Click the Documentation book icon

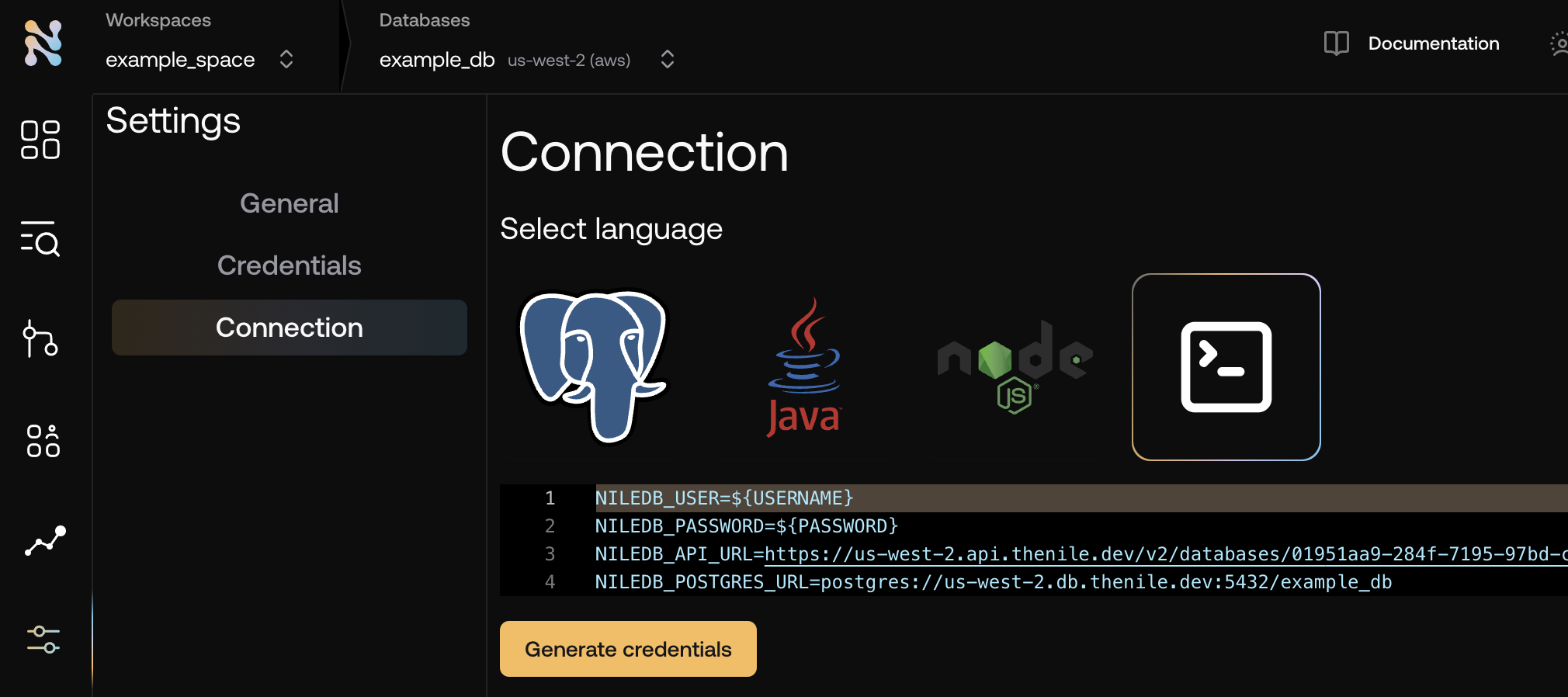coord(1337,43)
